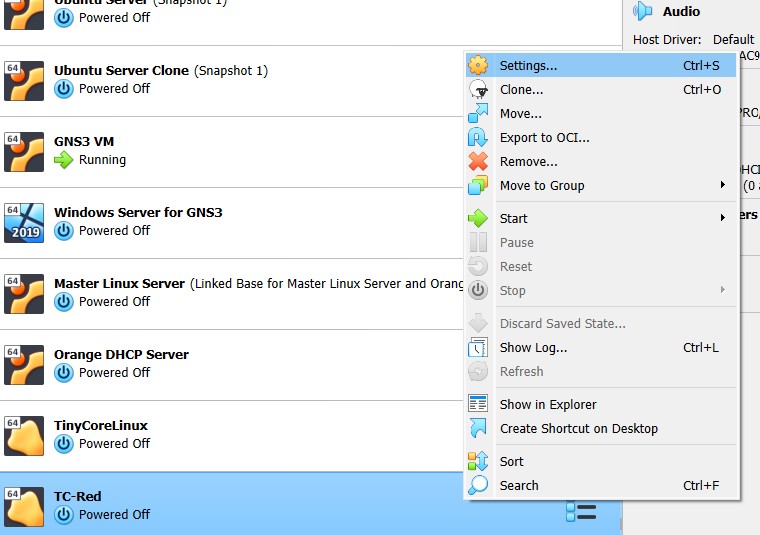
Task: Click the Reset menu entry
Action: coord(601,267)
